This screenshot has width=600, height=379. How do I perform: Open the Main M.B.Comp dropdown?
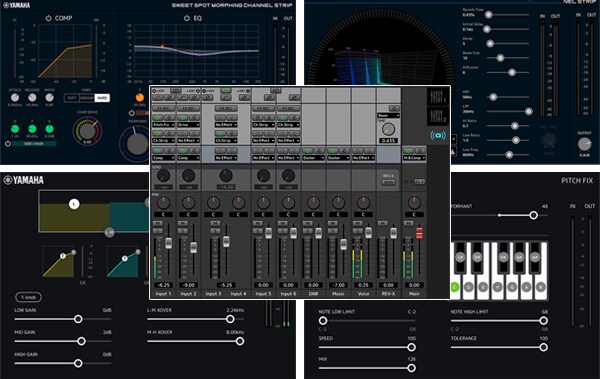[x=414, y=158]
